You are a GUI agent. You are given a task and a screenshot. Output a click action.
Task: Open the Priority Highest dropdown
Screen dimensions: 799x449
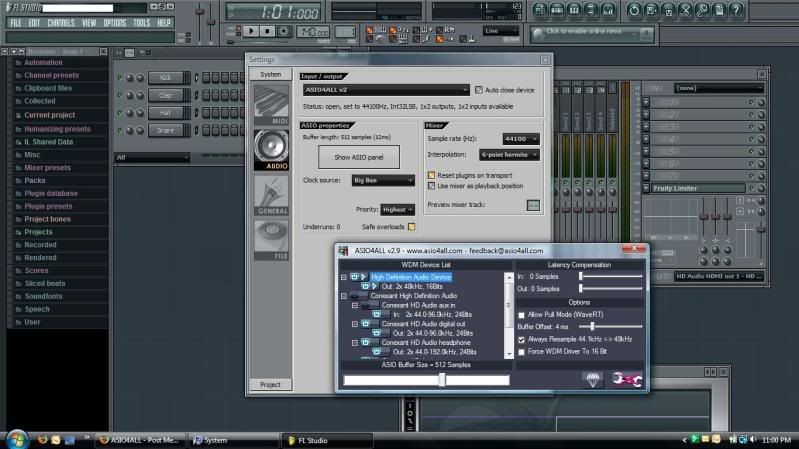point(397,209)
